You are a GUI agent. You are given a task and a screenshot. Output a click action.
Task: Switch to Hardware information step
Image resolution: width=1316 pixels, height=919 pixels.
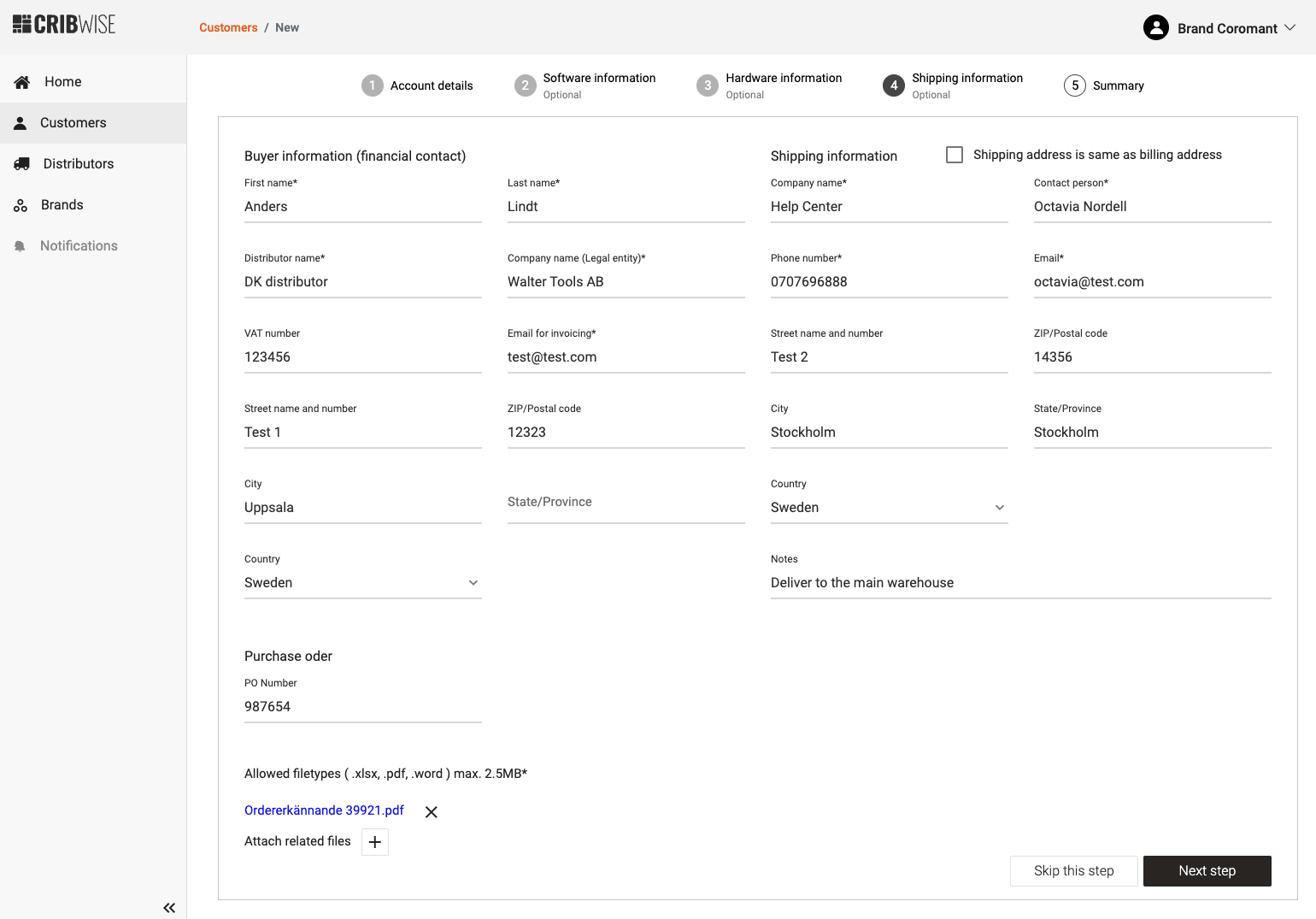pyautogui.click(x=769, y=85)
